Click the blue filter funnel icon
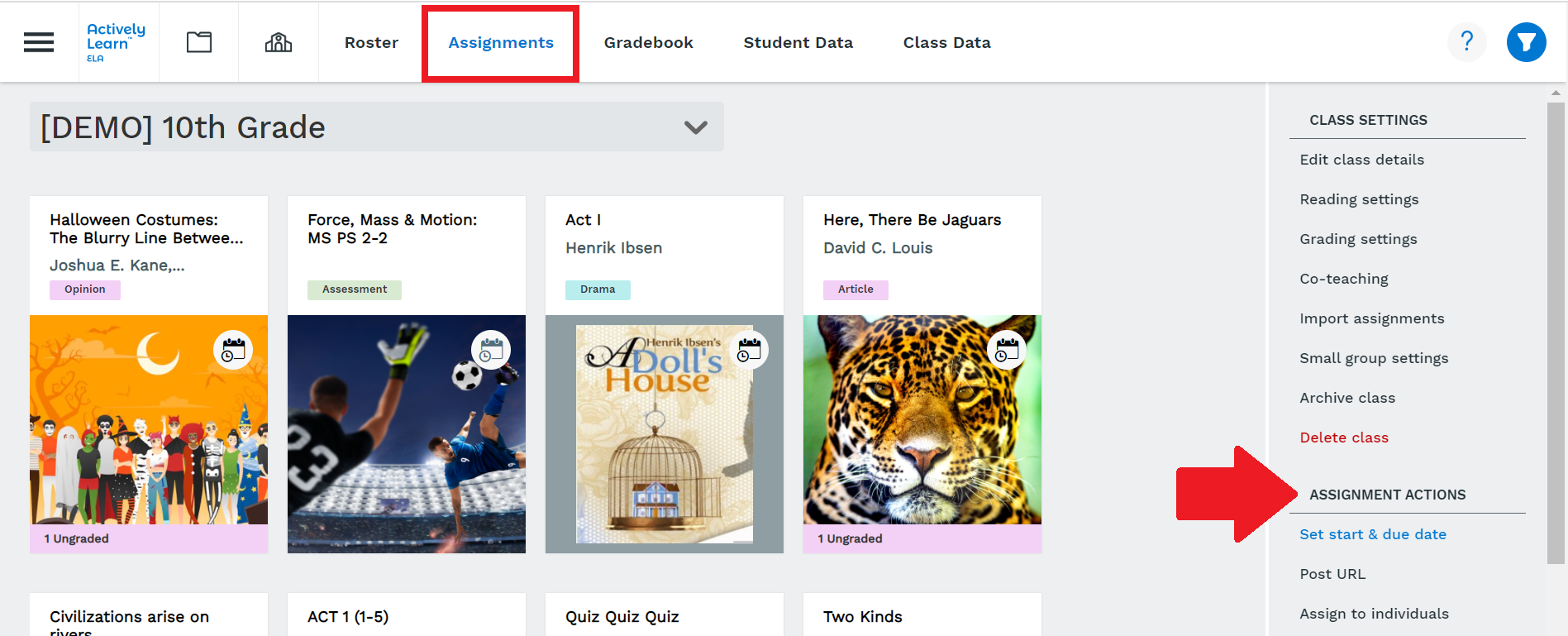 click(1526, 42)
